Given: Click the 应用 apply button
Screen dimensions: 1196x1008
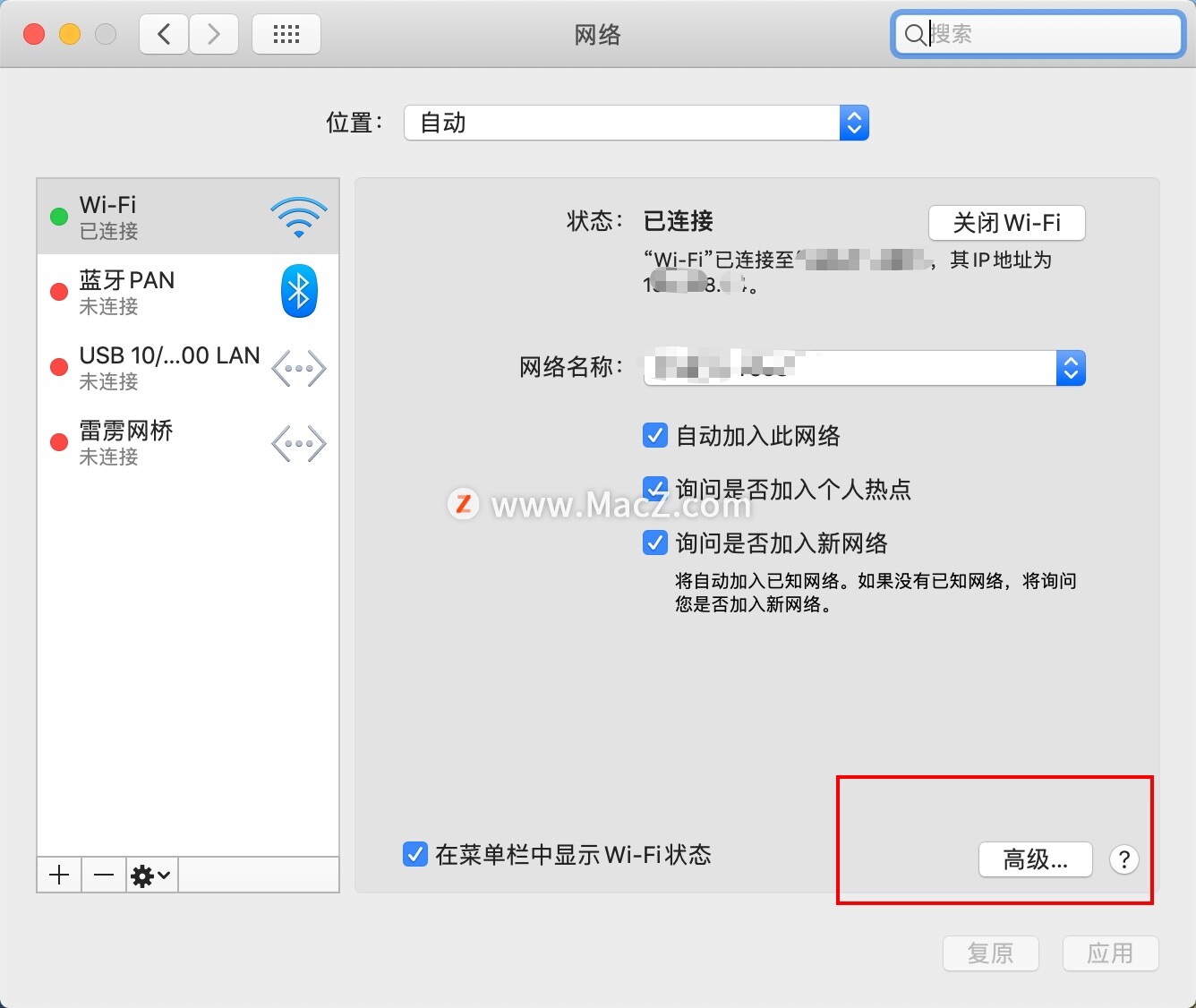Looking at the screenshot, I should (1111, 953).
